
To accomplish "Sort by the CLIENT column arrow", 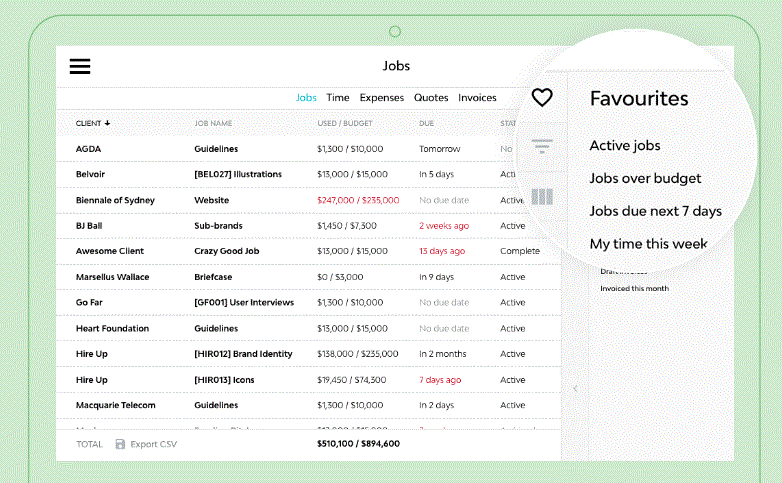I will pyautogui.click(x=107, y=123).
